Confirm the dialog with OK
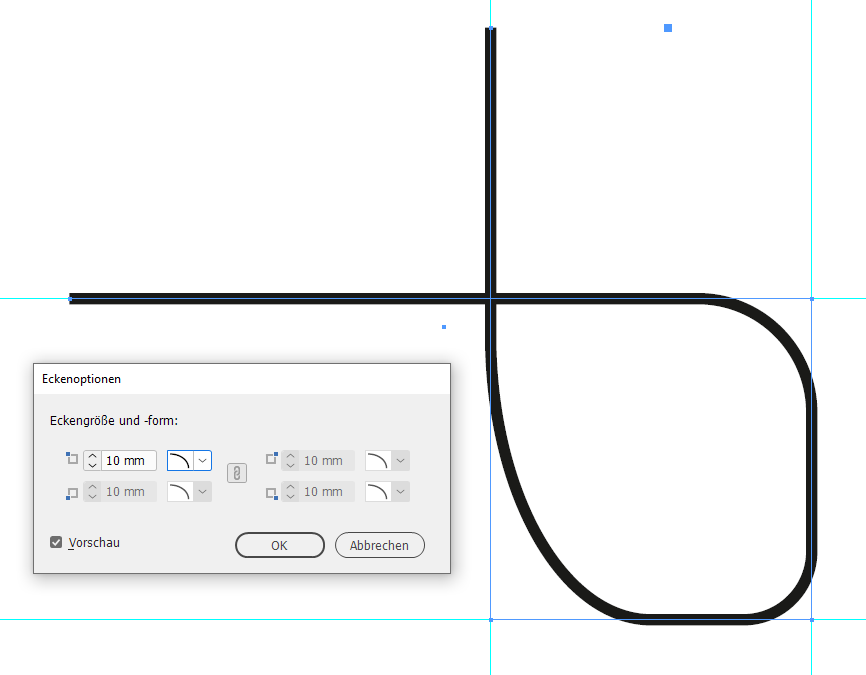Viewport: 866px width, 675px height. [279, 545]
